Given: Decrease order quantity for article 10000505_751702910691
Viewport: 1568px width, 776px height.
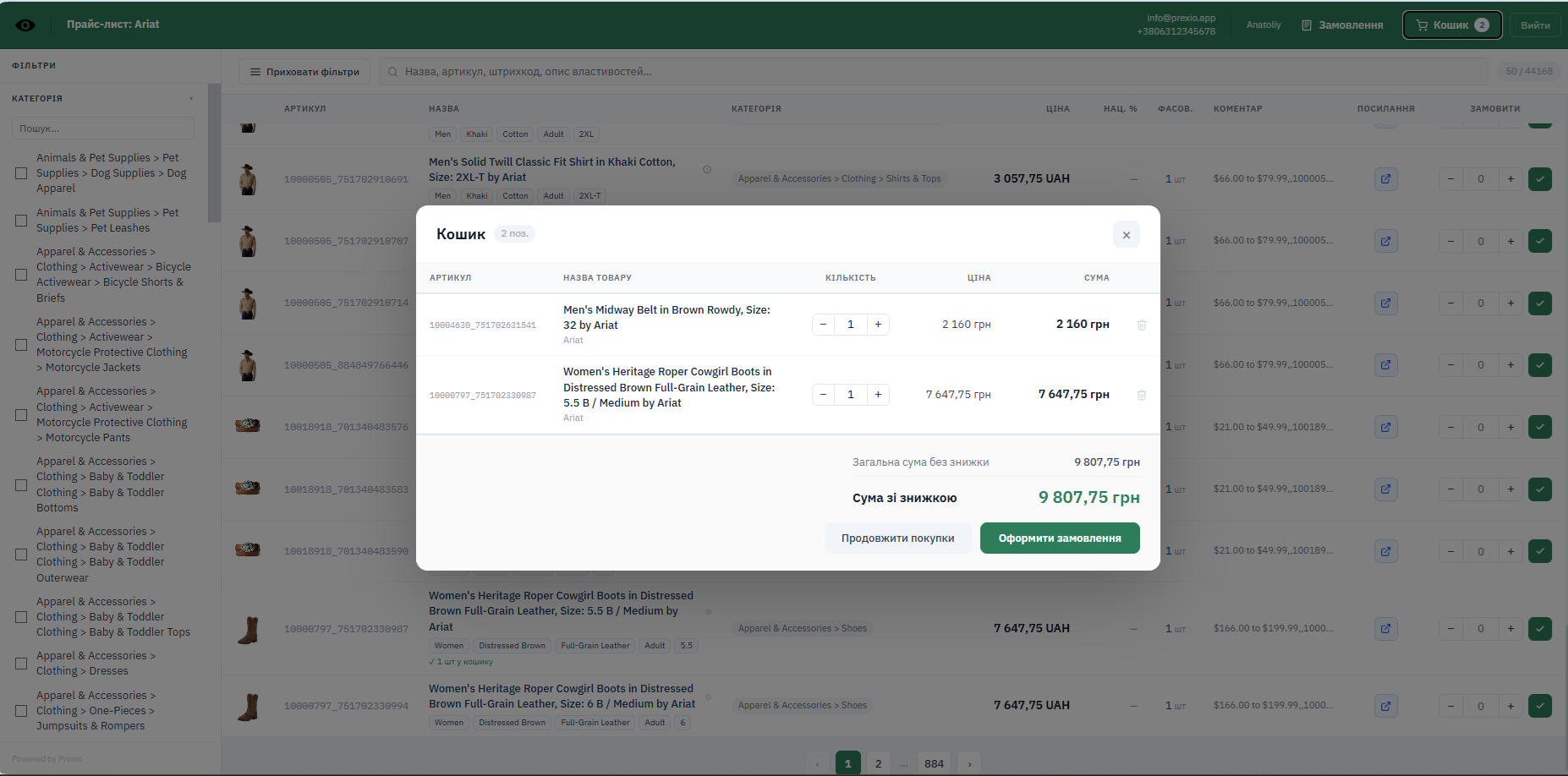Looking at the screenshot, I should (1451, 179).
